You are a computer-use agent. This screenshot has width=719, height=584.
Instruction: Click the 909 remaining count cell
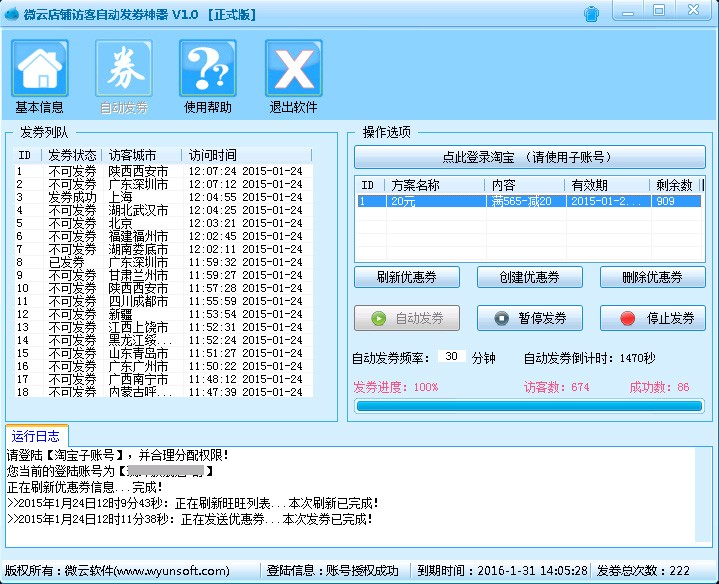676,201
